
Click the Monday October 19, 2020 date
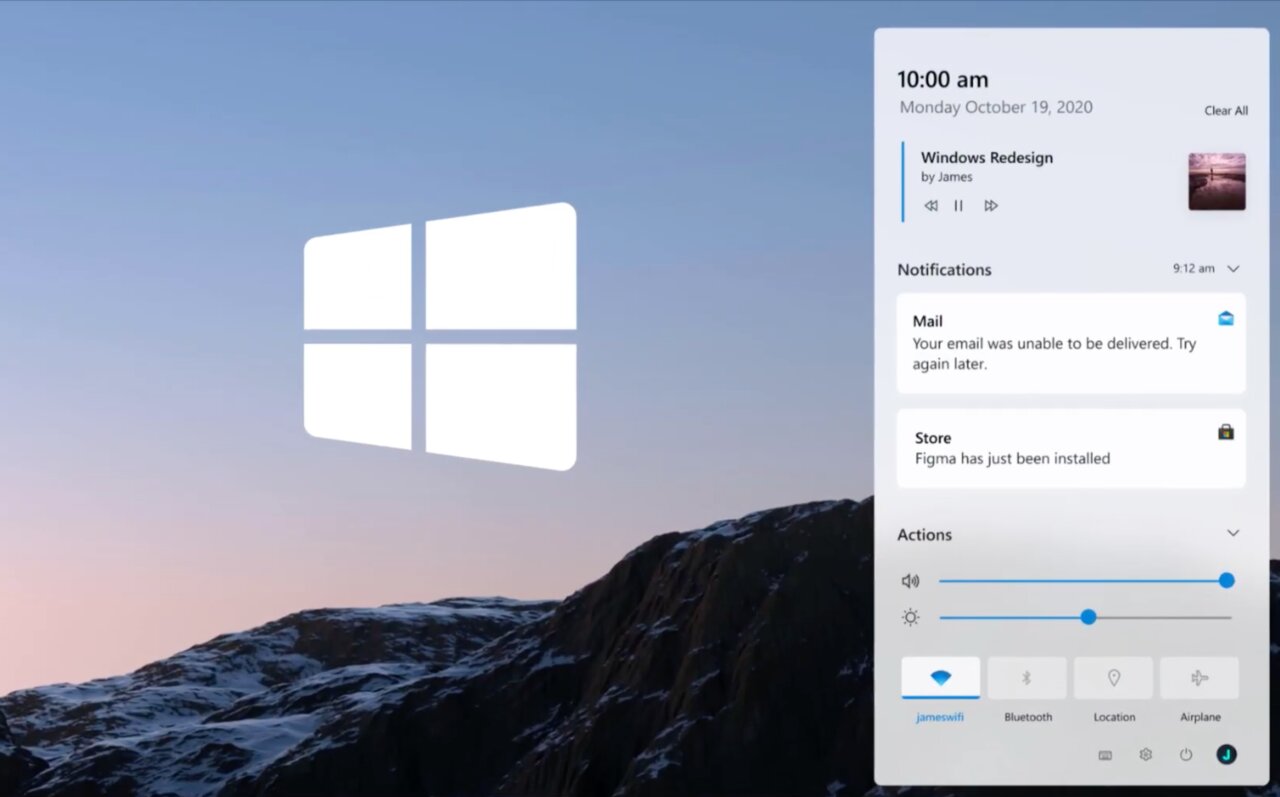pos(996,107)
